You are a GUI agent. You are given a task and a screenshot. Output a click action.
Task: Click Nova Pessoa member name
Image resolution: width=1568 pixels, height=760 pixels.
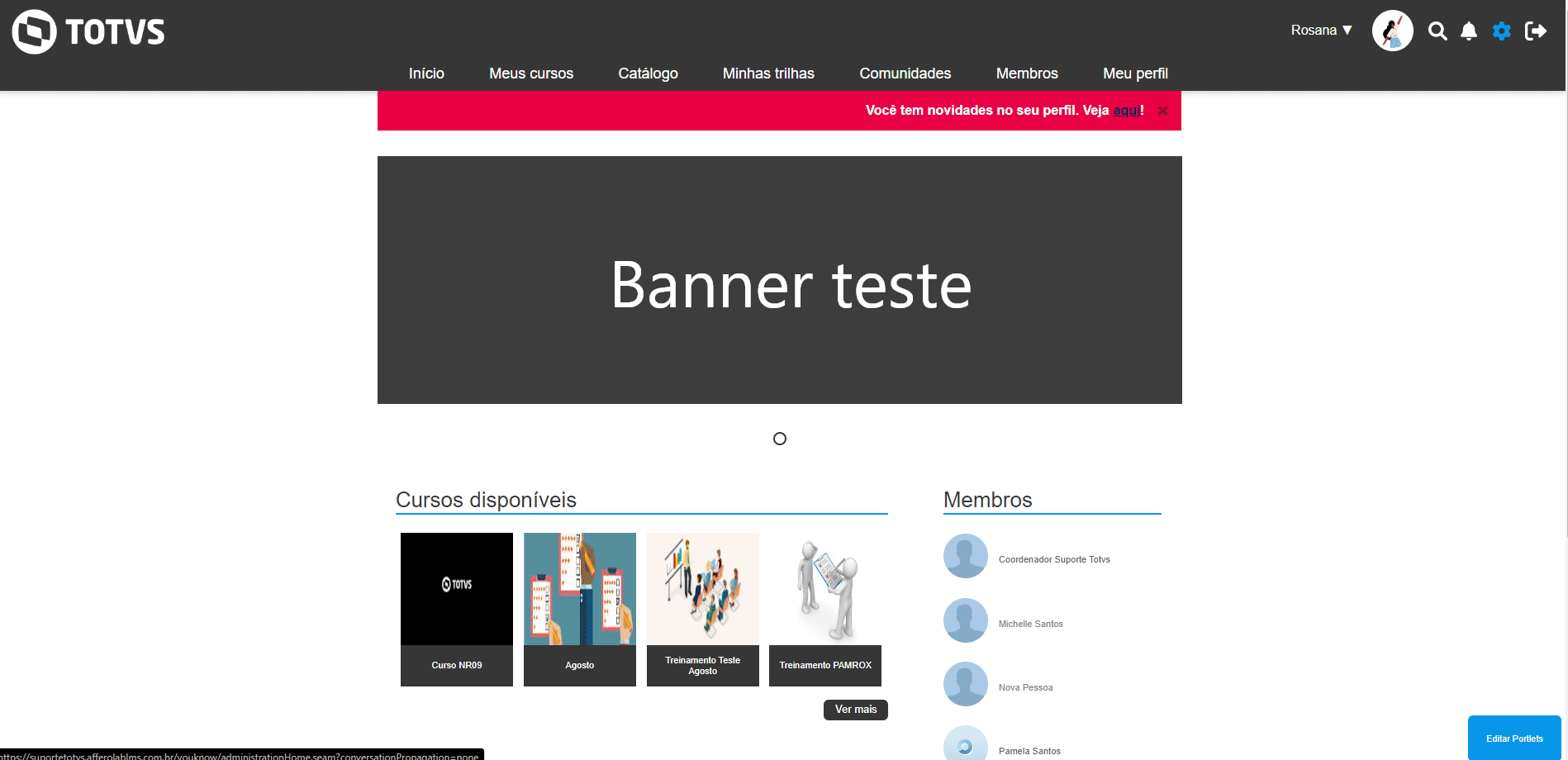[1025, 687]
